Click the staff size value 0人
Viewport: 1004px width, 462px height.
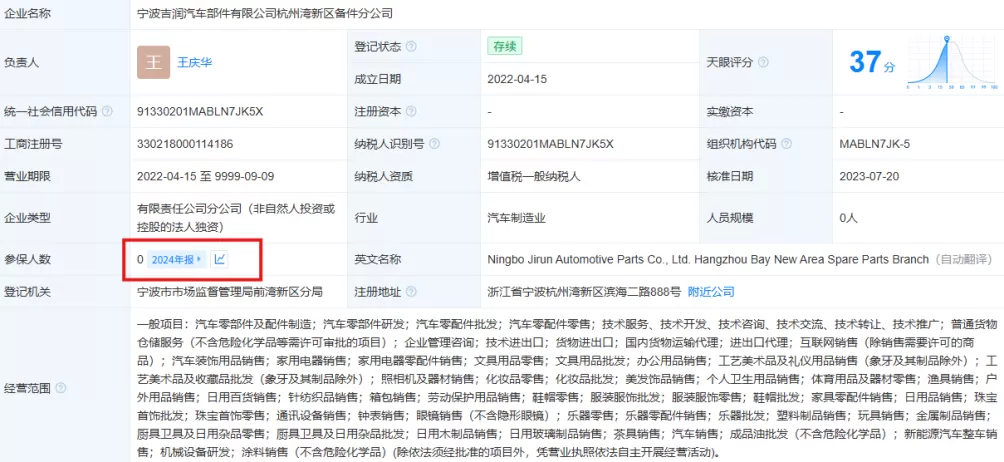[848, 218]
